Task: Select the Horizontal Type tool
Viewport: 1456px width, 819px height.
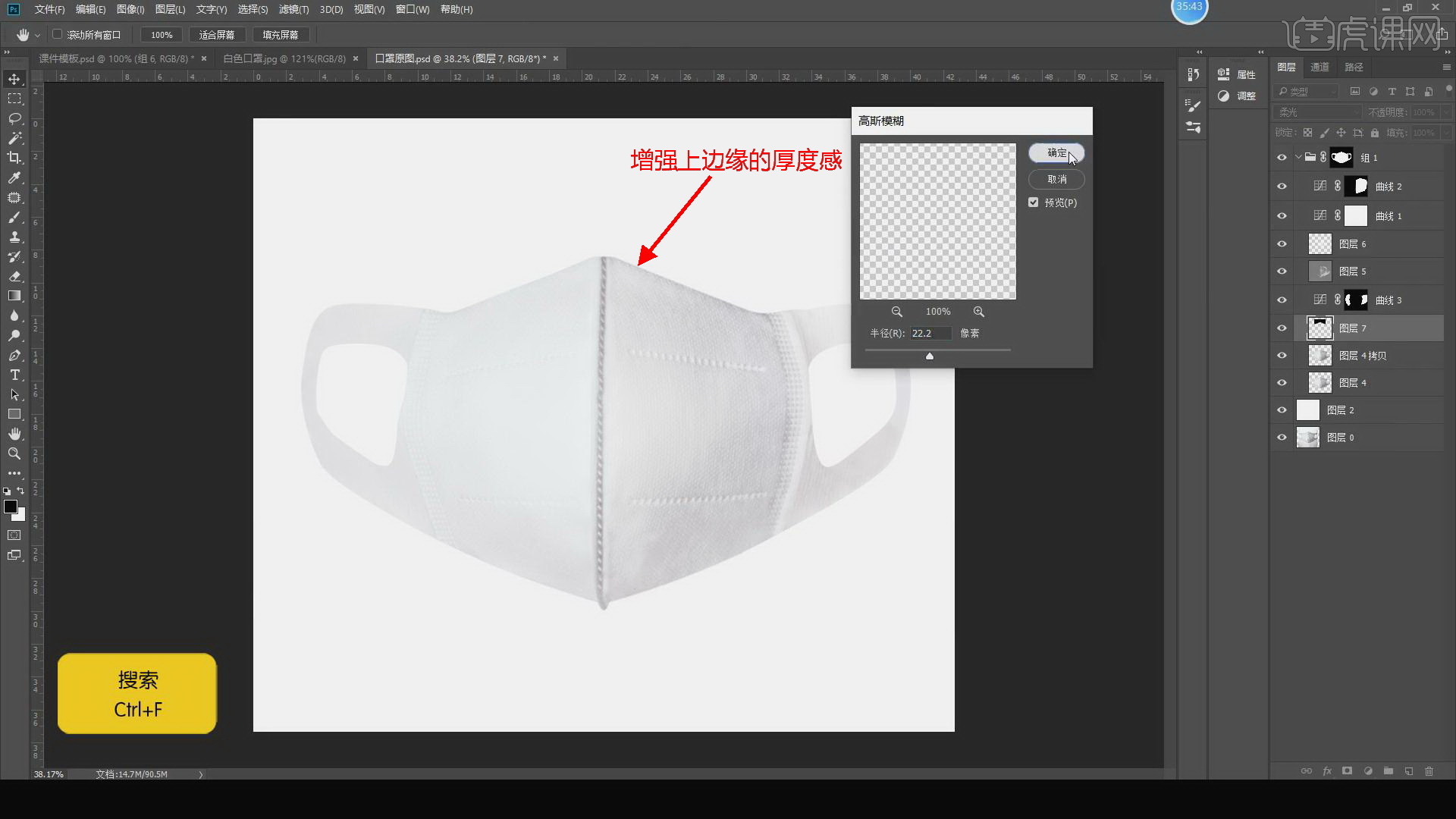Action: point(14,375)
